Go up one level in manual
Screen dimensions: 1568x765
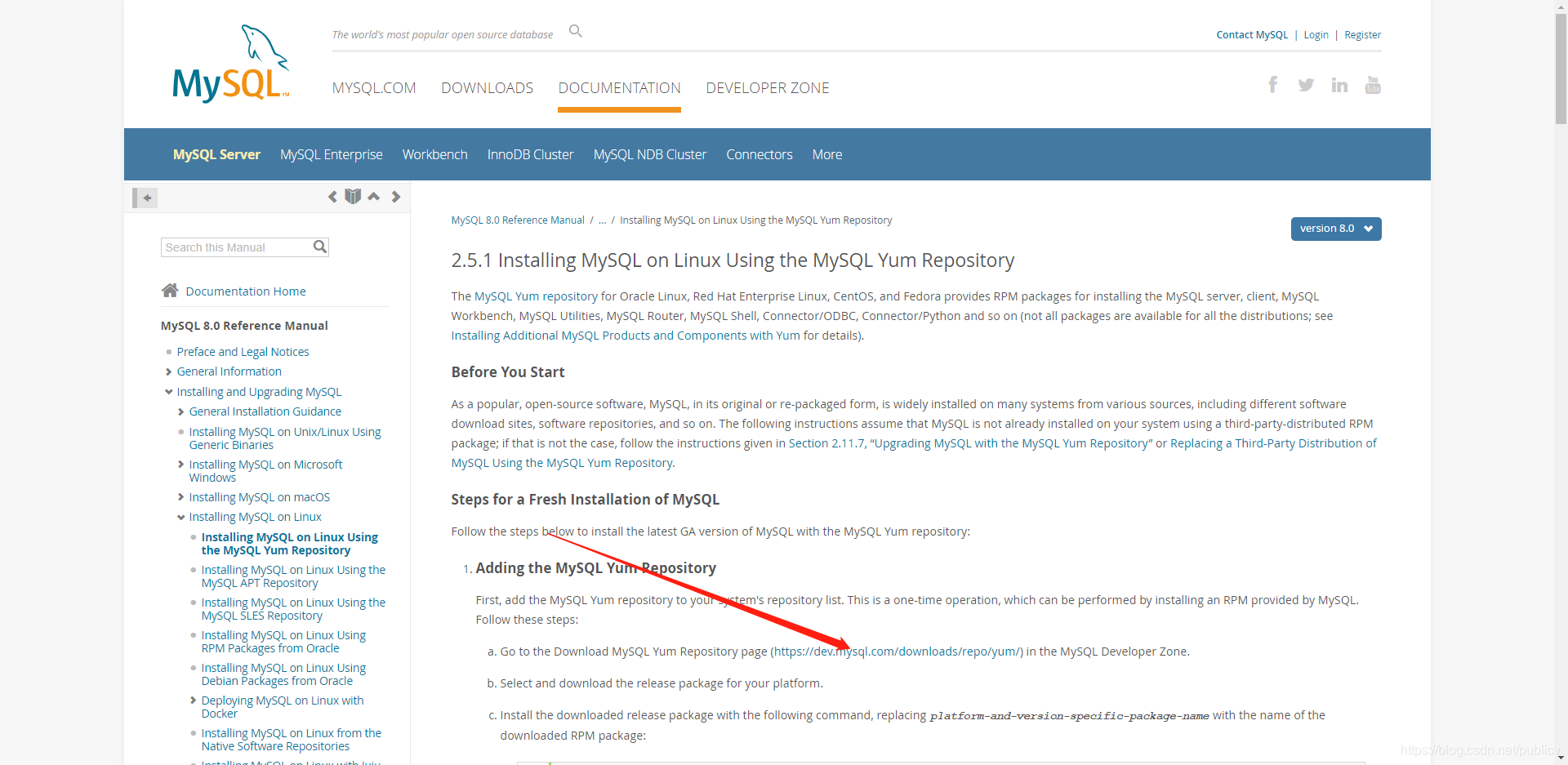point(374,197)
